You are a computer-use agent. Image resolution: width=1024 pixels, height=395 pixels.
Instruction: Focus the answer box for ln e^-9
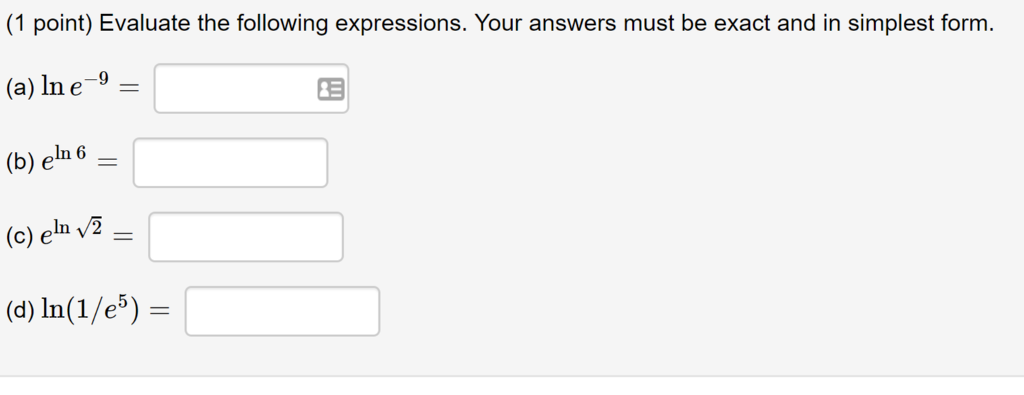click(251, 88)
